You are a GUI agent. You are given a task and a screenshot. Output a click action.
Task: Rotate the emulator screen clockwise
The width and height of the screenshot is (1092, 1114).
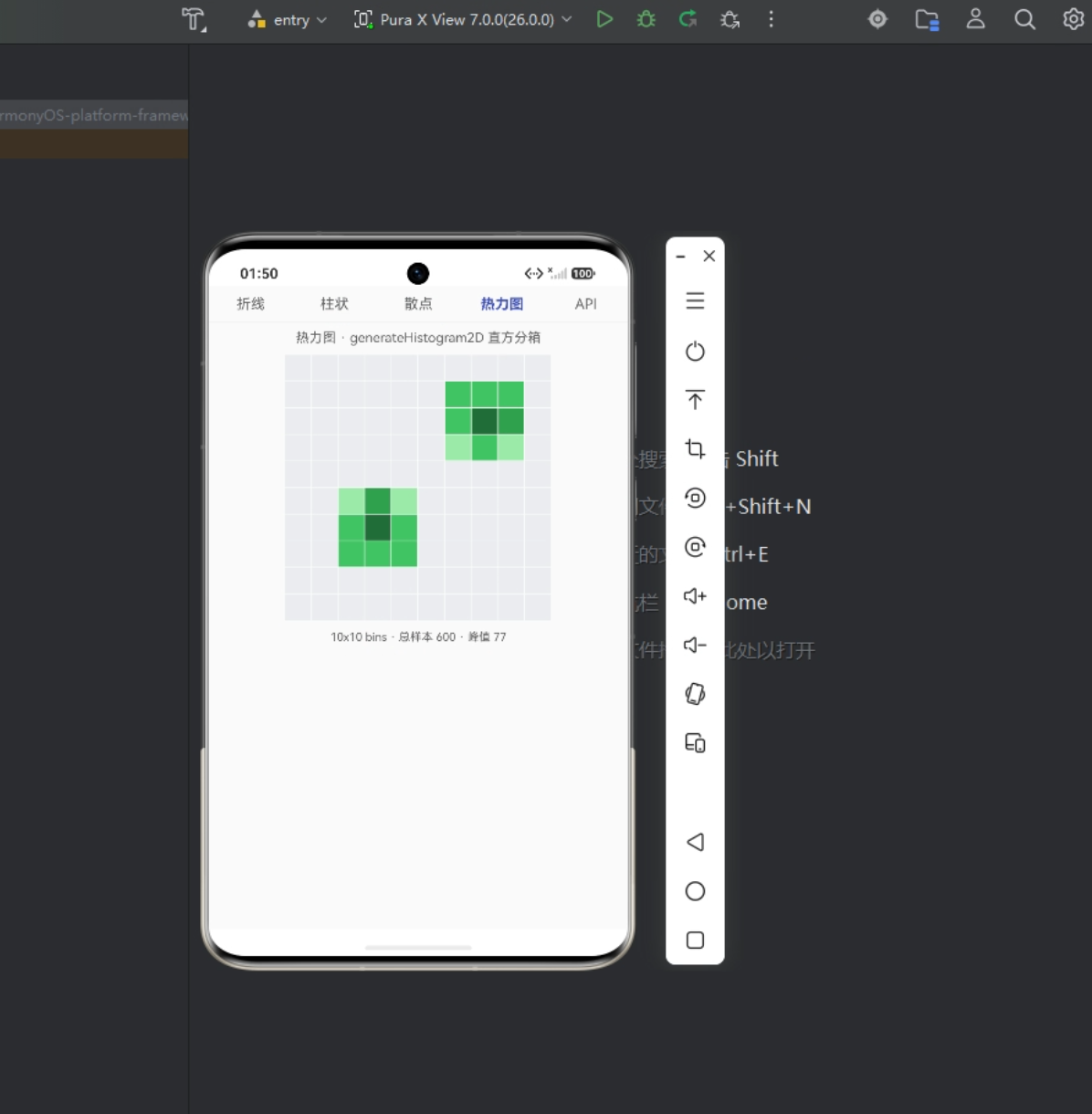[x=695, y=547]
